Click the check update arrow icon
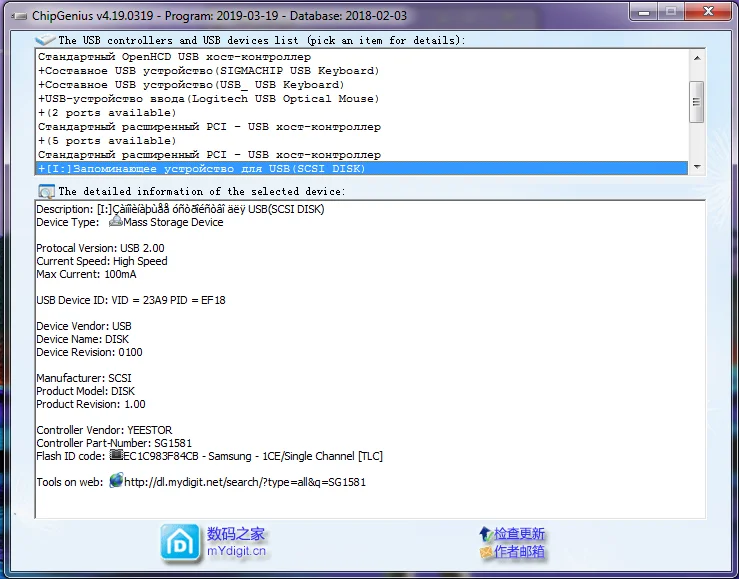Viewport: 739px width, 579px height. [486, 534]
